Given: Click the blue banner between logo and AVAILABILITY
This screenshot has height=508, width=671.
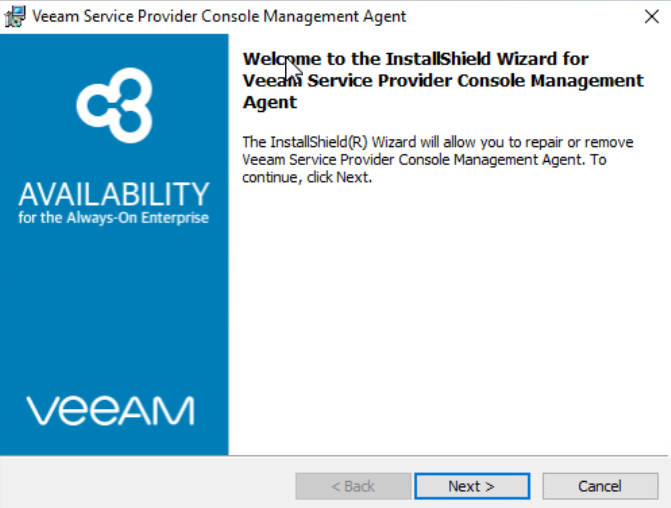Looking at the screenshot, I should click(114, 155).
